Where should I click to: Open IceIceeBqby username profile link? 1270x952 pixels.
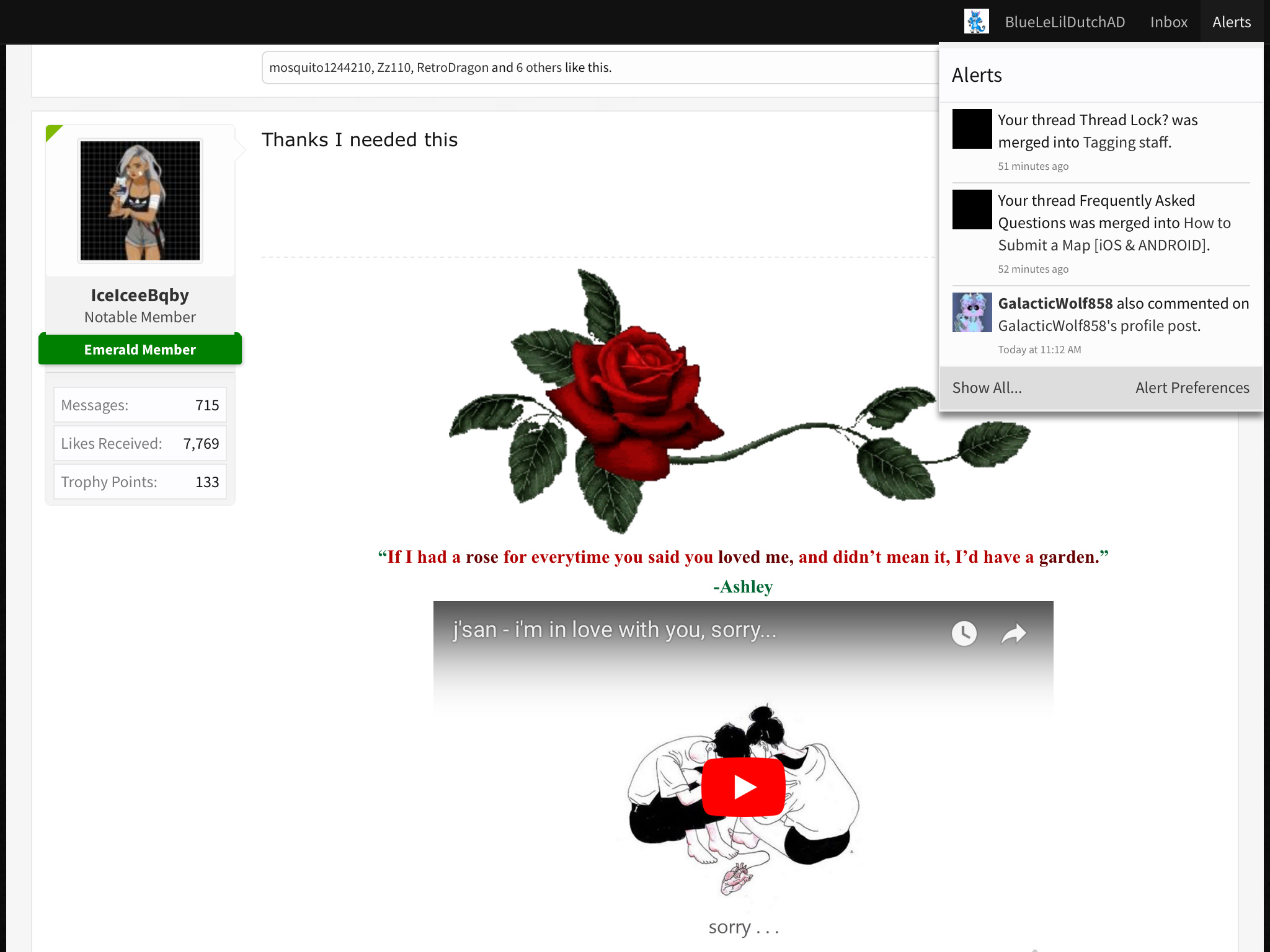click(x=140, y=295)
